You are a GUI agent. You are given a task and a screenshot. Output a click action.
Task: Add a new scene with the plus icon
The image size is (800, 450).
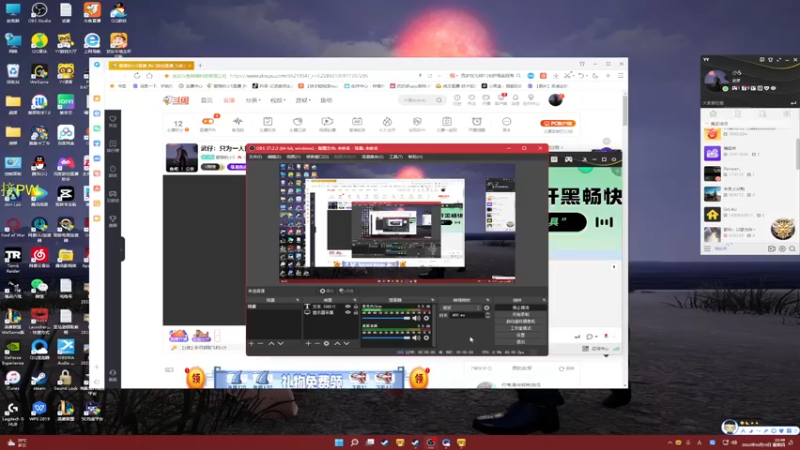pos(251,343)
